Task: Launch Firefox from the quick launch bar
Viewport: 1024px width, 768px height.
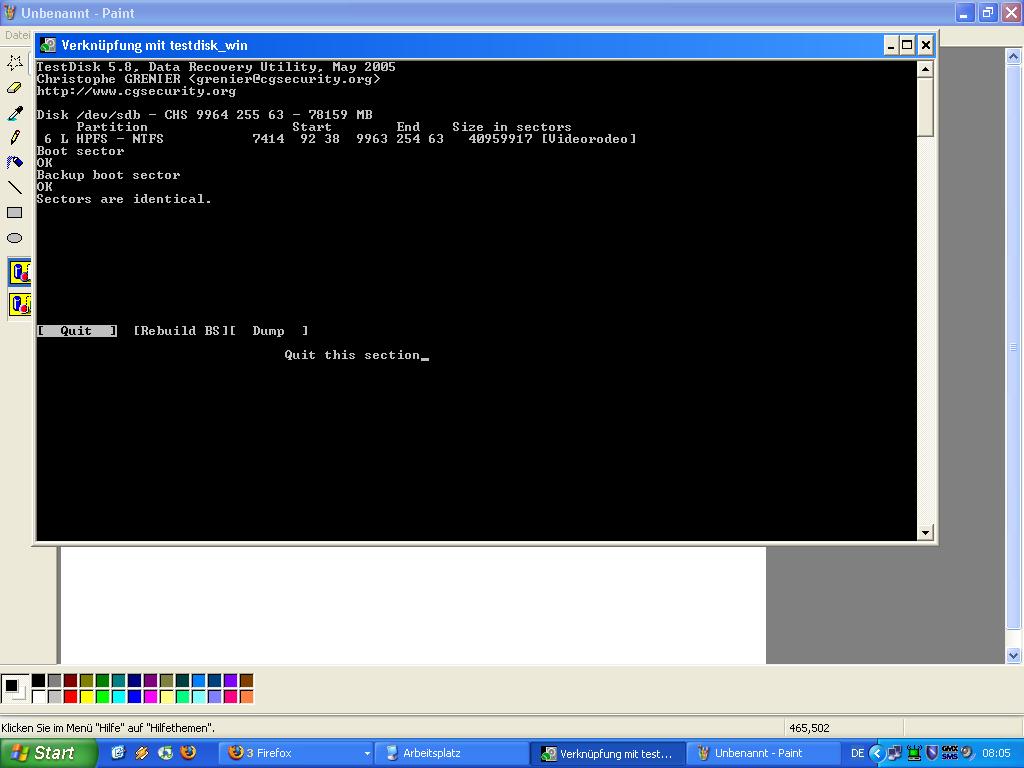Action: 188,752
